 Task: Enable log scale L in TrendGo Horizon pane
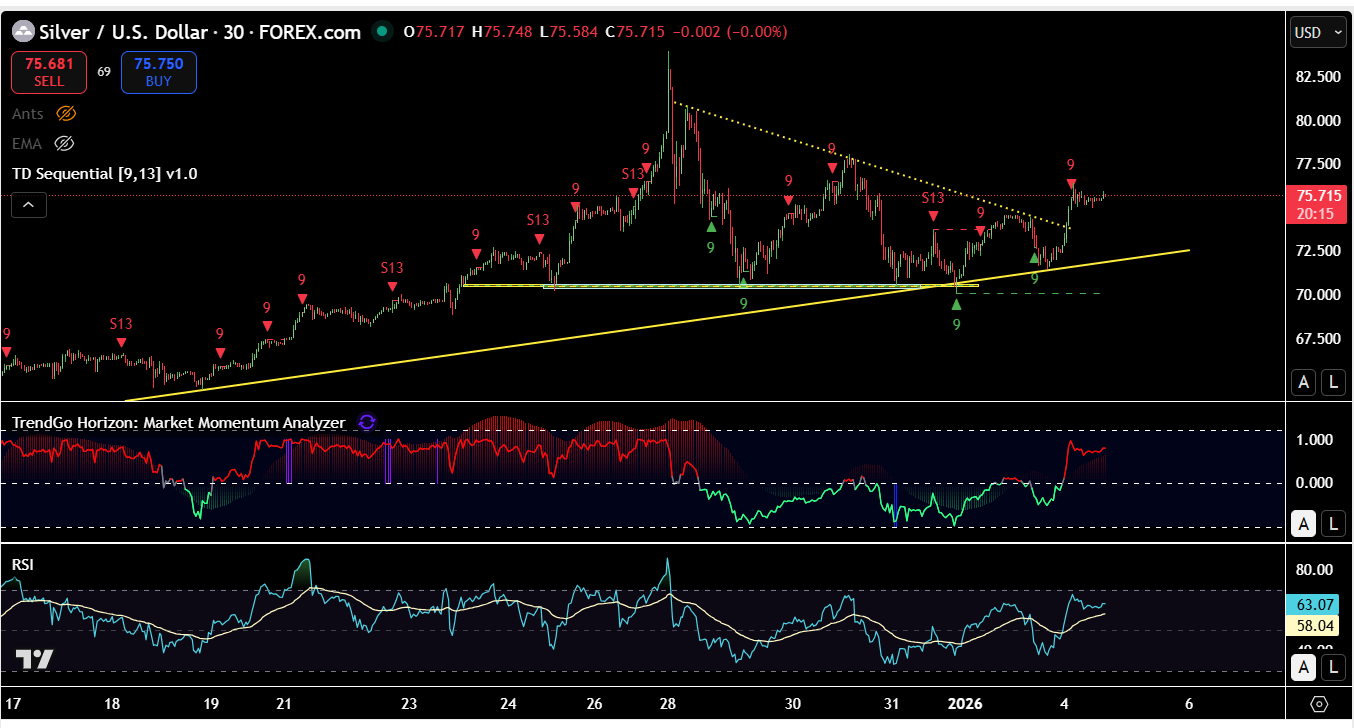point(1333,523)
